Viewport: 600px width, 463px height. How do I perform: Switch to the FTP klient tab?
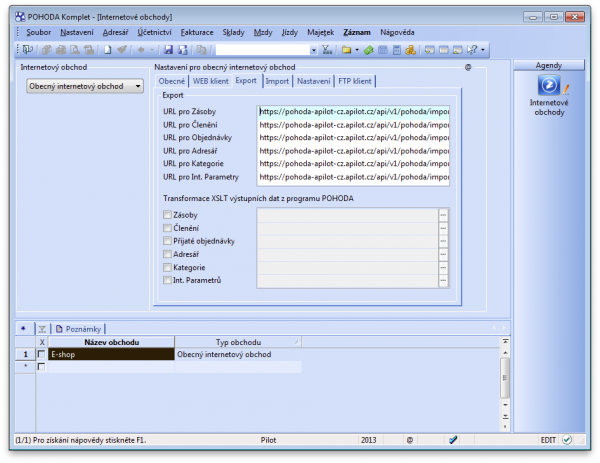pos(355,81)
